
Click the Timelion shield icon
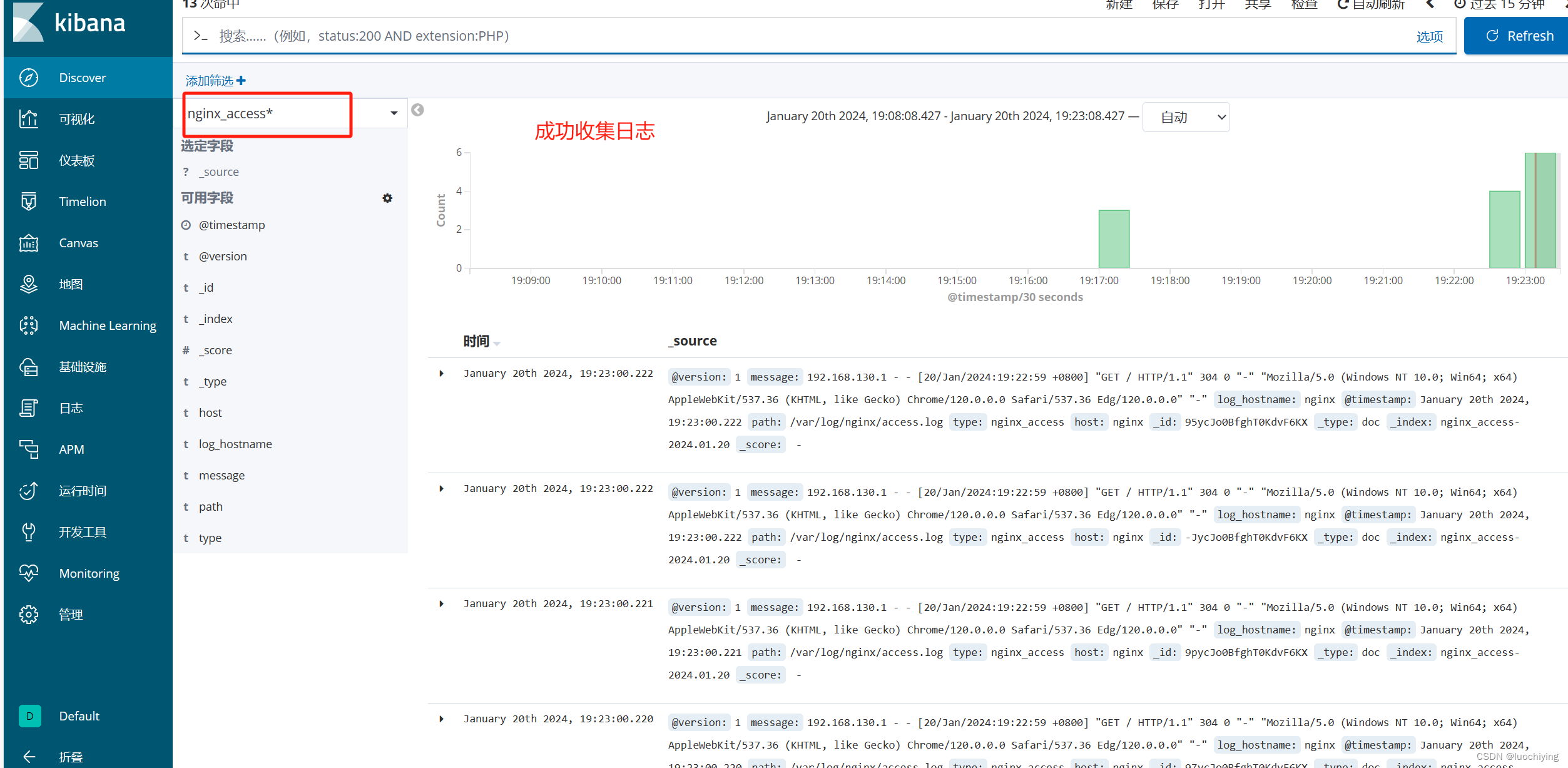pyautogui.click(x=29, y=202)
